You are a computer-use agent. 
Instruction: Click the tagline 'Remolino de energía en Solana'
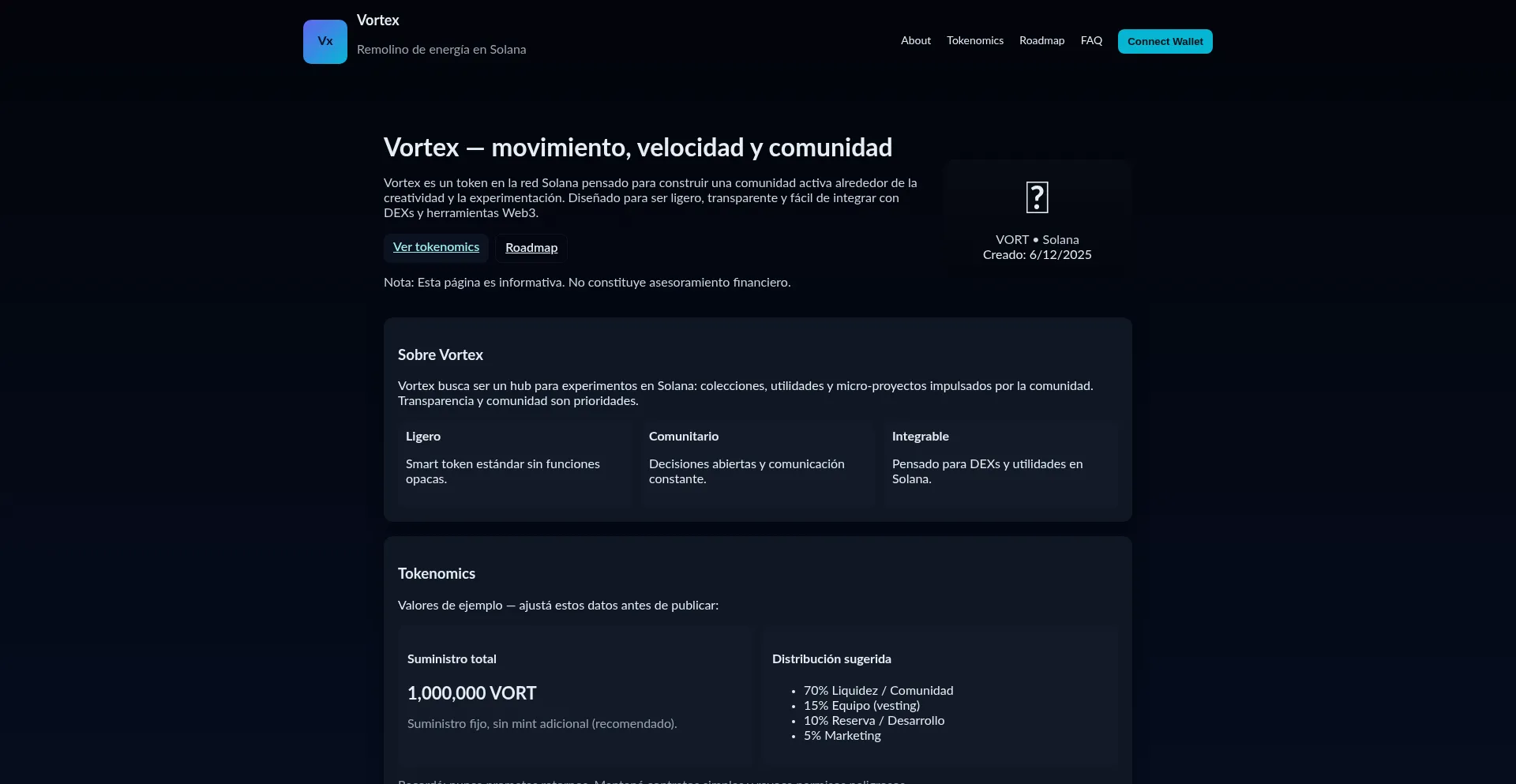(x=441, y=49)
